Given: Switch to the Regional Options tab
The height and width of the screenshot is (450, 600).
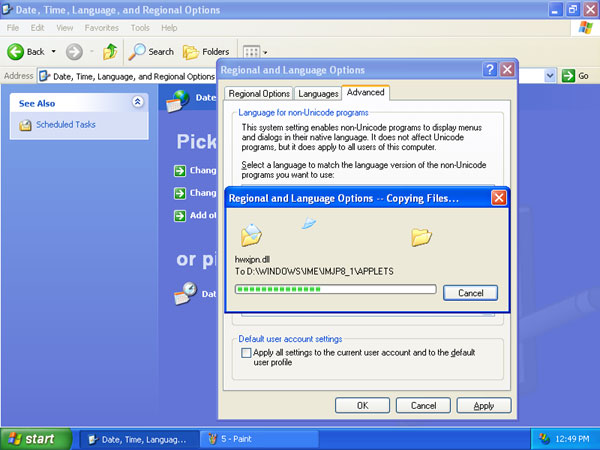Looking at the screenshot, I should click(x=259, y=93).
